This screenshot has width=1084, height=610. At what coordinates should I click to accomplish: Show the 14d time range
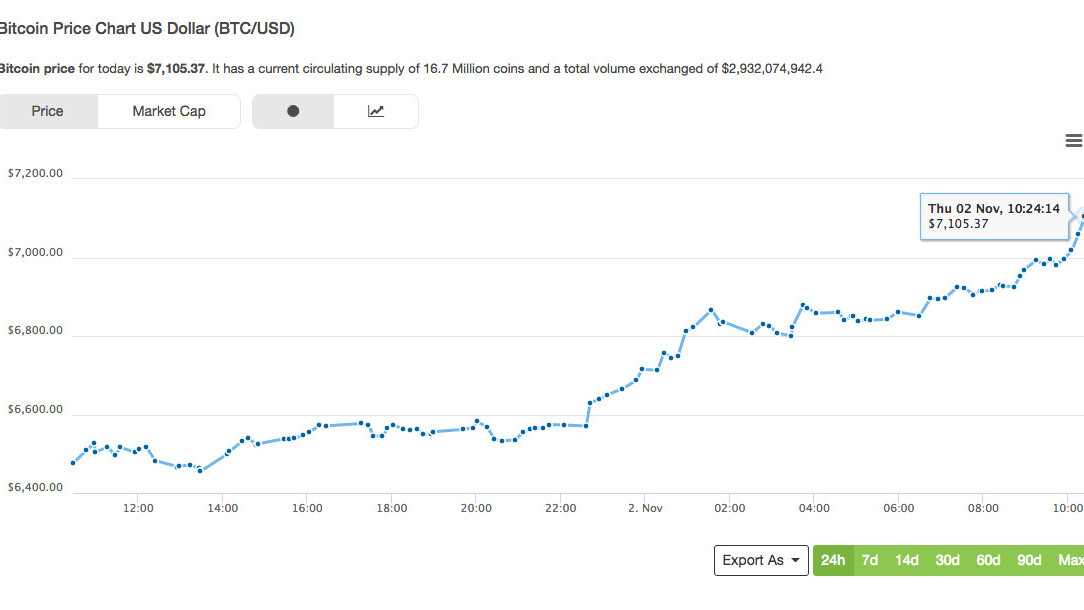click(x=907, y=560)
